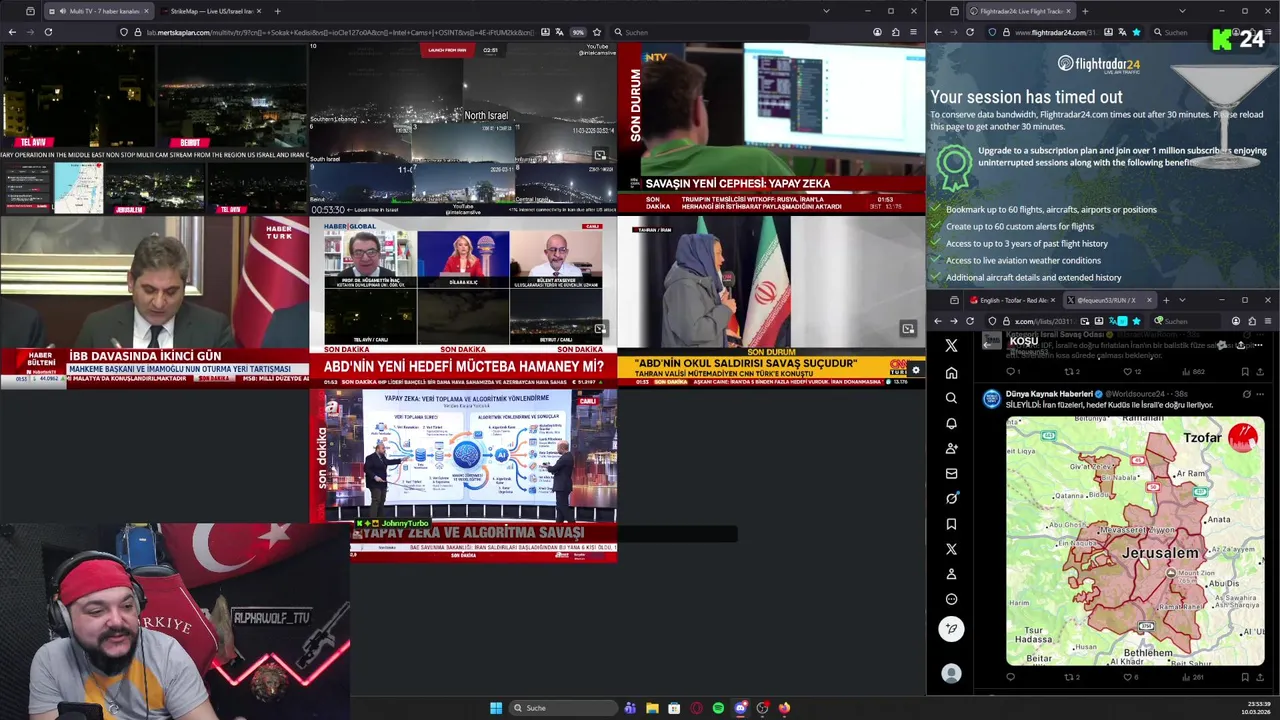This screenshot has height=720, width=1280.
Task: Select the North Israel multi-cam stream
Action: (x=463, y=128)
